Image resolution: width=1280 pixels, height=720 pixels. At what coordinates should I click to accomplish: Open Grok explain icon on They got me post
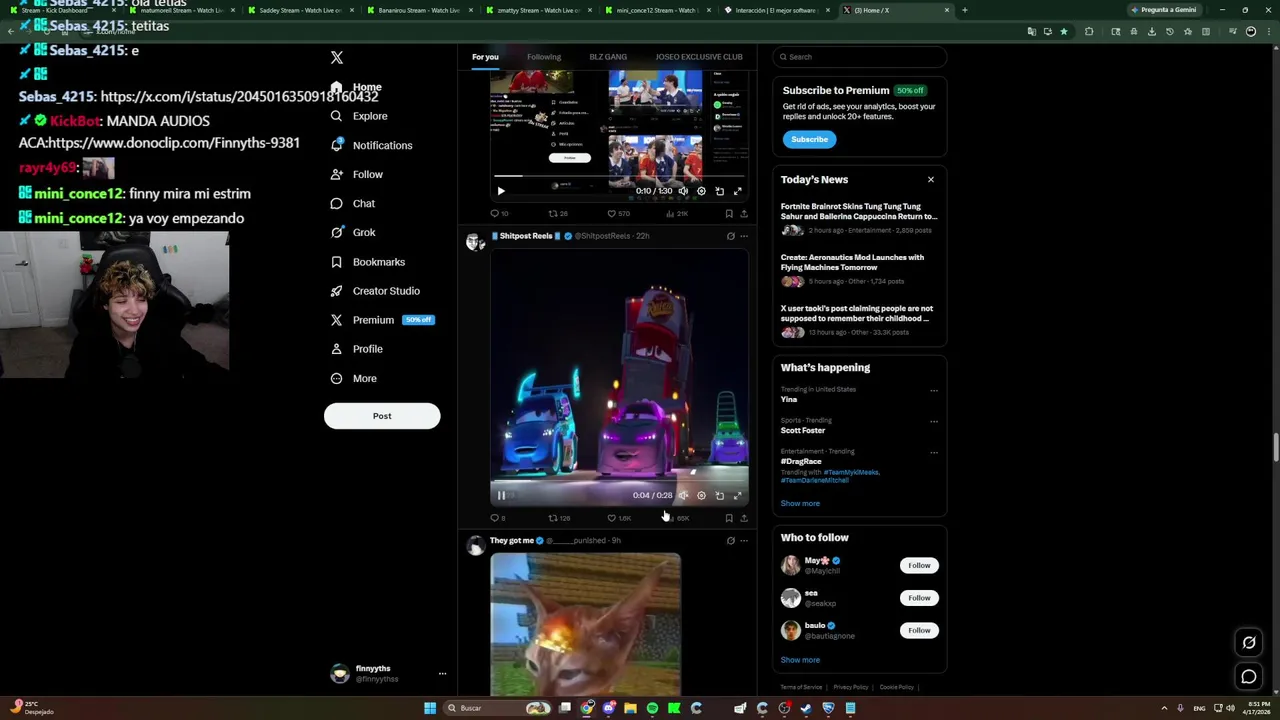click(730, 541)
